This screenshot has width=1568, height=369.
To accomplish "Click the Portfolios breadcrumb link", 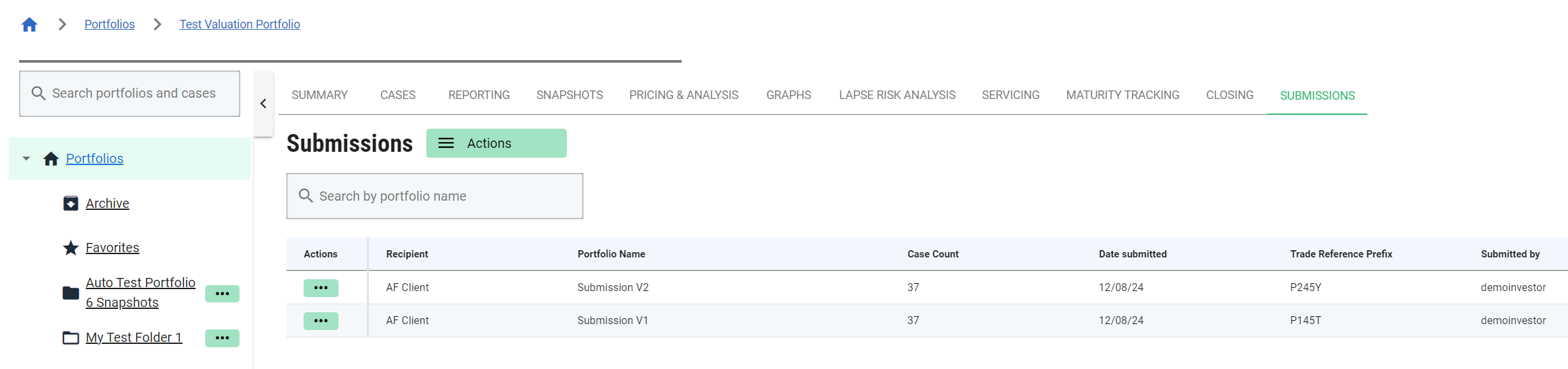I will 110,24.
